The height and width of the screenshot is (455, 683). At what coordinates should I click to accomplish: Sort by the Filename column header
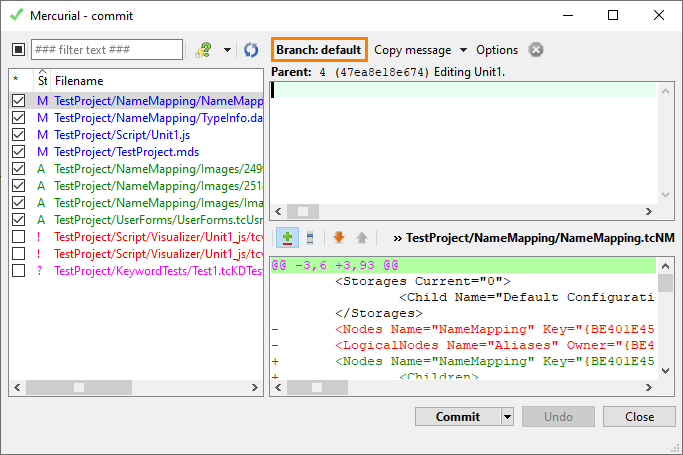150,80
